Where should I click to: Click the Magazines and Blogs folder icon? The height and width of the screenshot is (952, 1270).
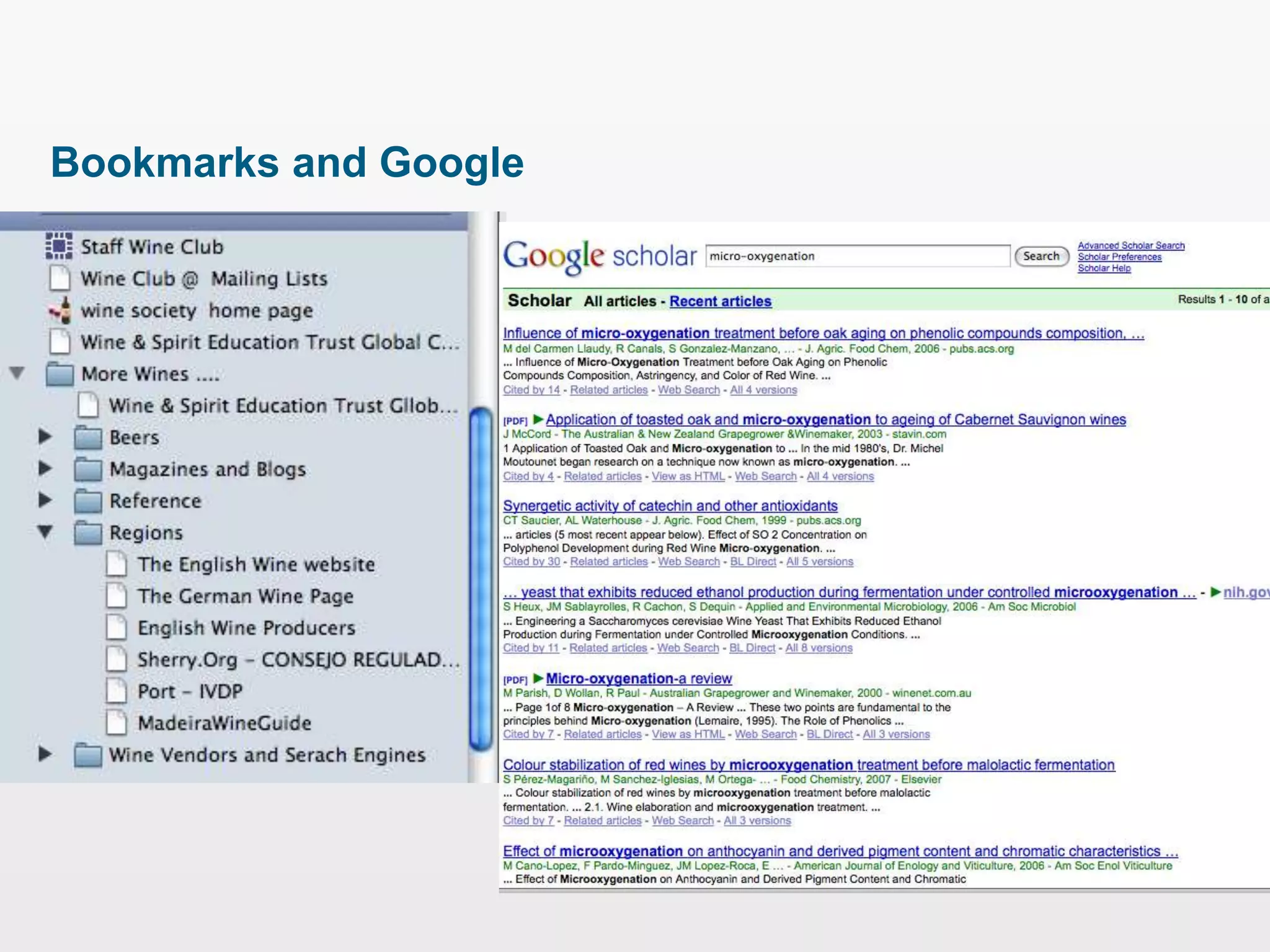87,469
